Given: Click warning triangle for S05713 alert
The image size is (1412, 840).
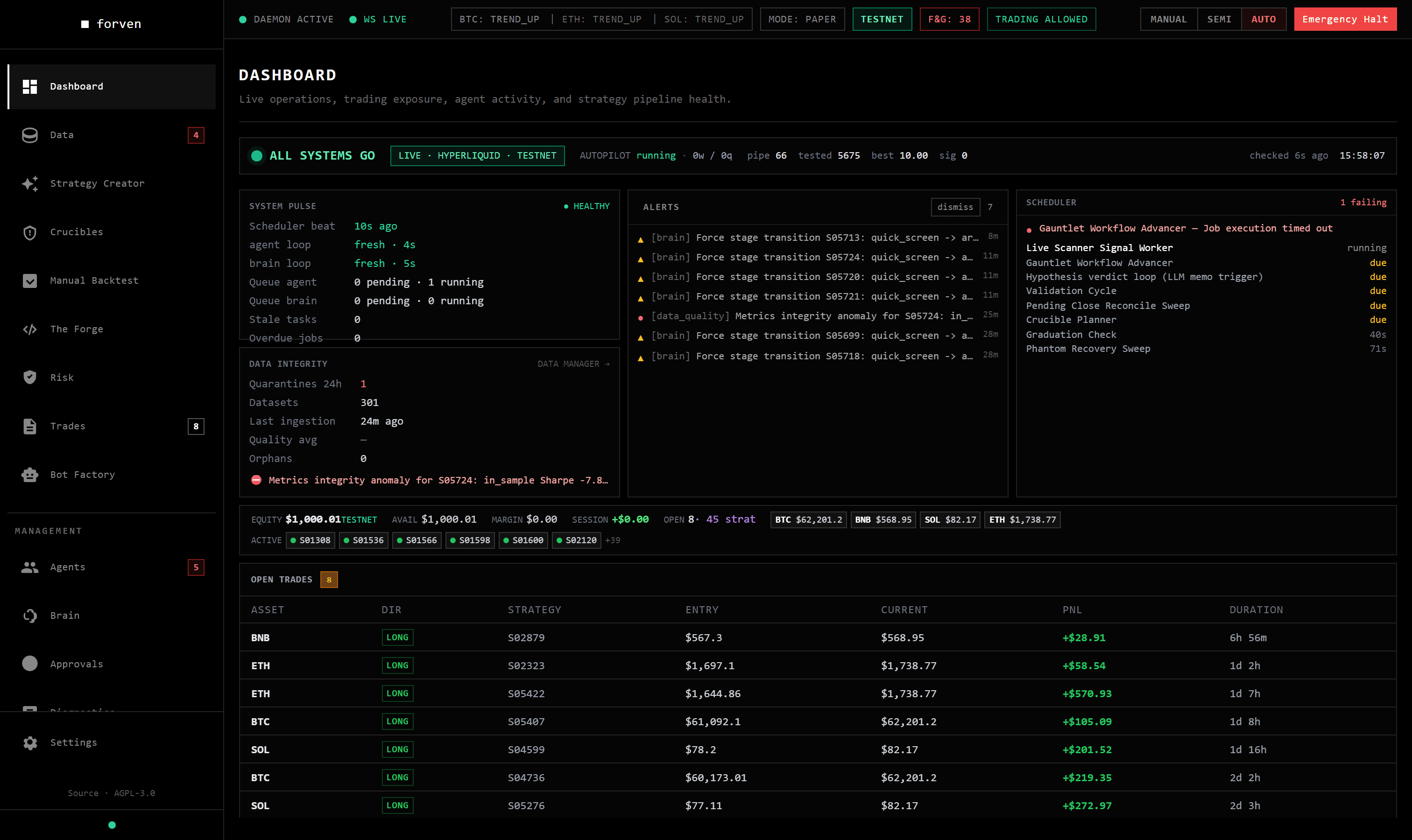Looking at the screenshot, I should [641, 239].
